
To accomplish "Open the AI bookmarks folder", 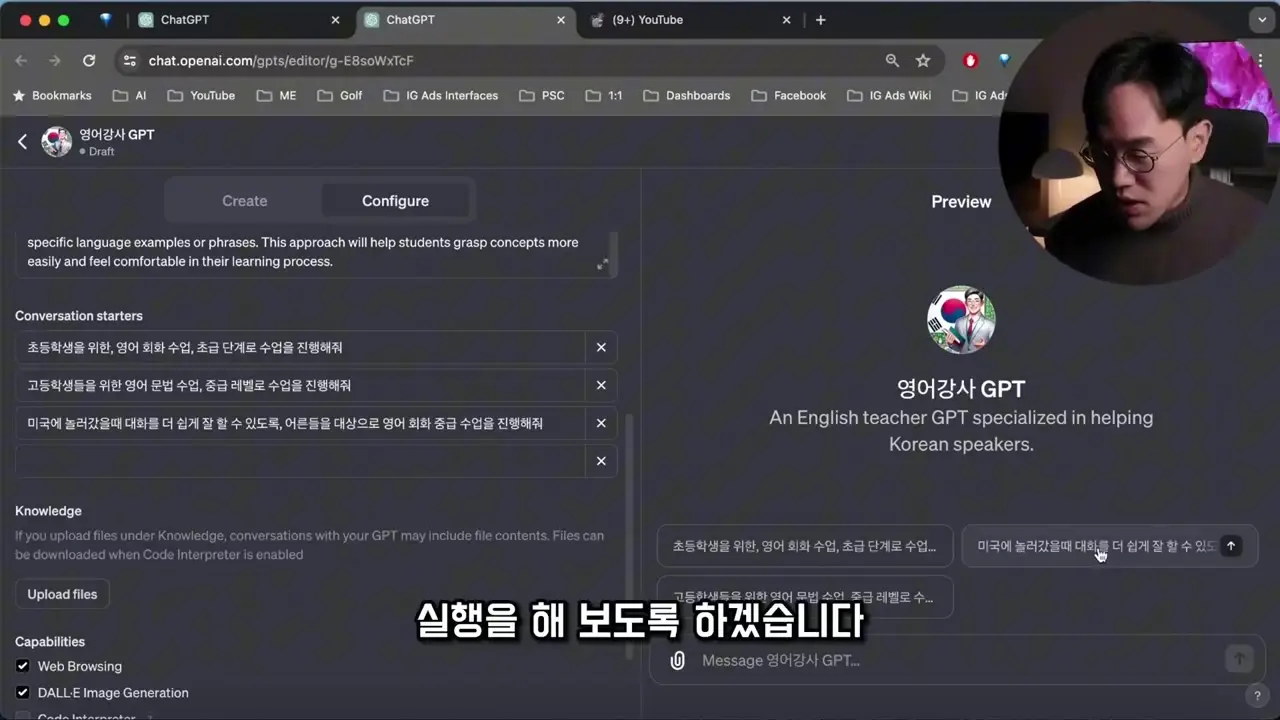I will click(x=130, y=95).
